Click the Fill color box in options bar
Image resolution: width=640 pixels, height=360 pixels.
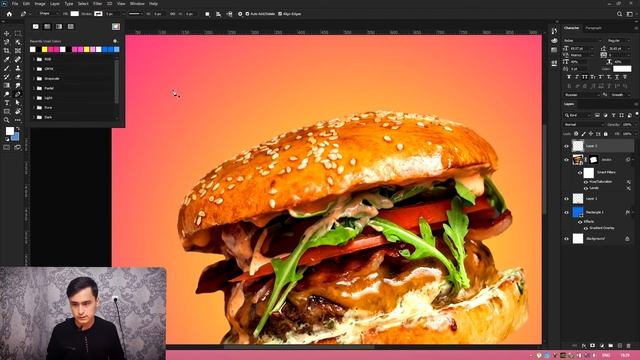coord(75,14)
